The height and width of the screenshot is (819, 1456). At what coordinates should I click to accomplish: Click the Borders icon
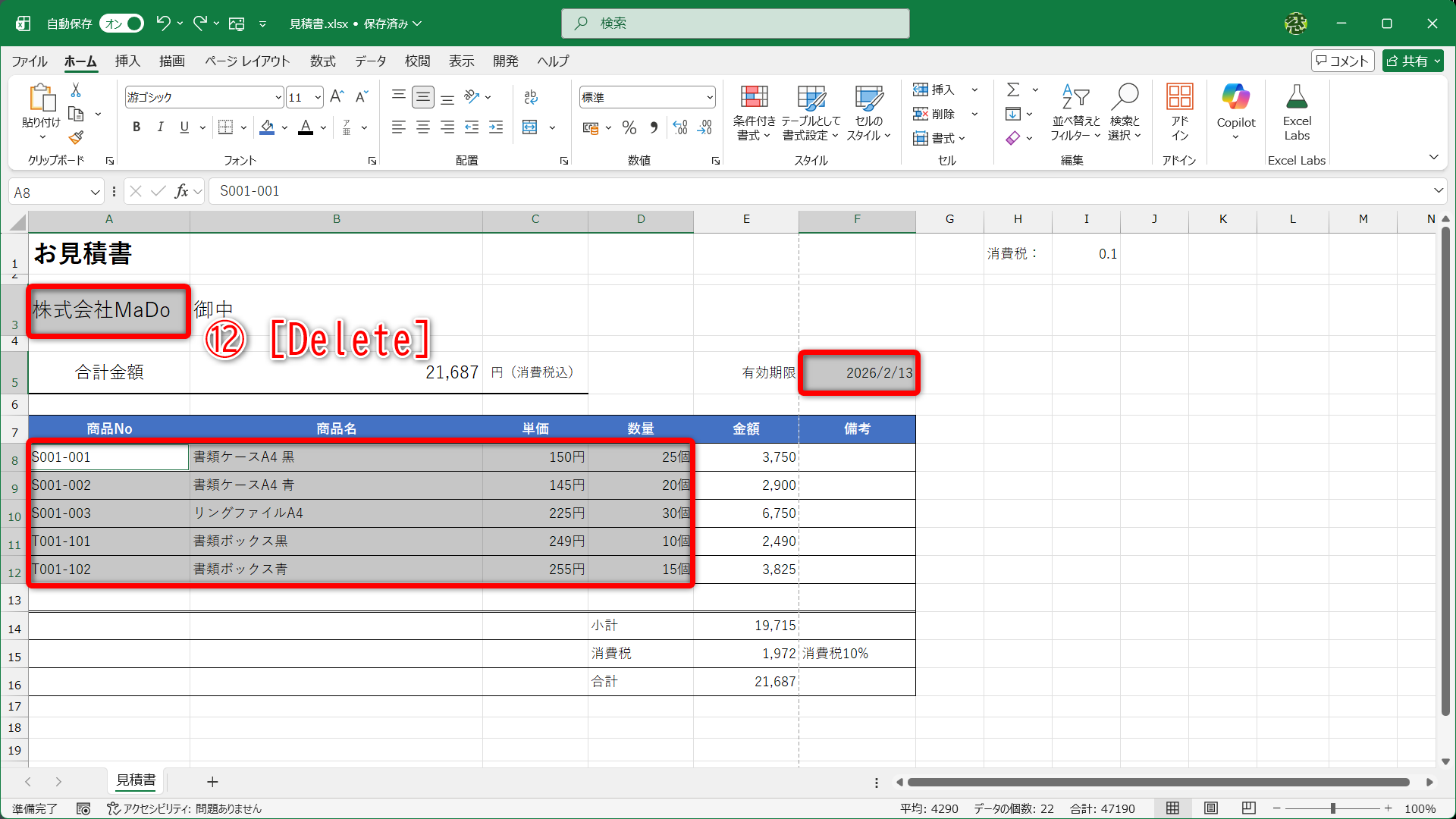pos(225,127)
